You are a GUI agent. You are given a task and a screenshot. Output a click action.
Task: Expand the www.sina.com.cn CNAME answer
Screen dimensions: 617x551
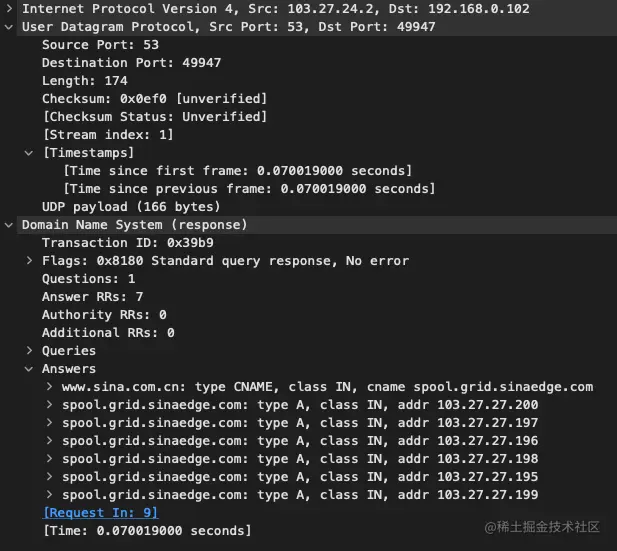[x=49, y=387]
